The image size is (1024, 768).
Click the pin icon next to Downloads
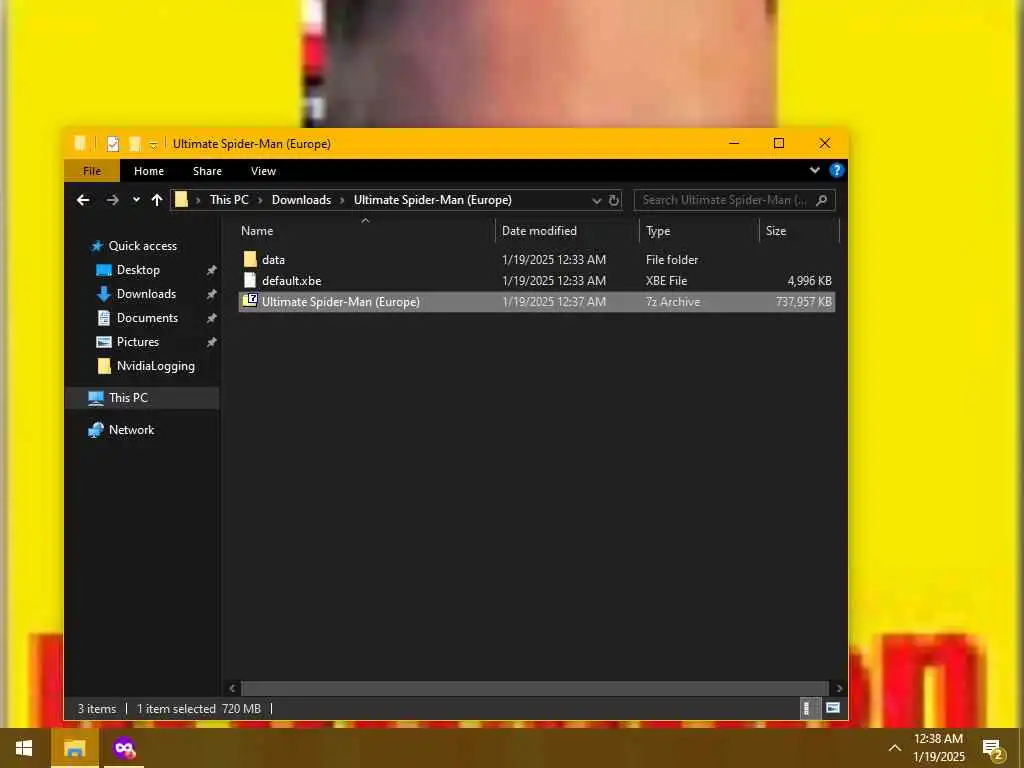[x=211, y=295]
